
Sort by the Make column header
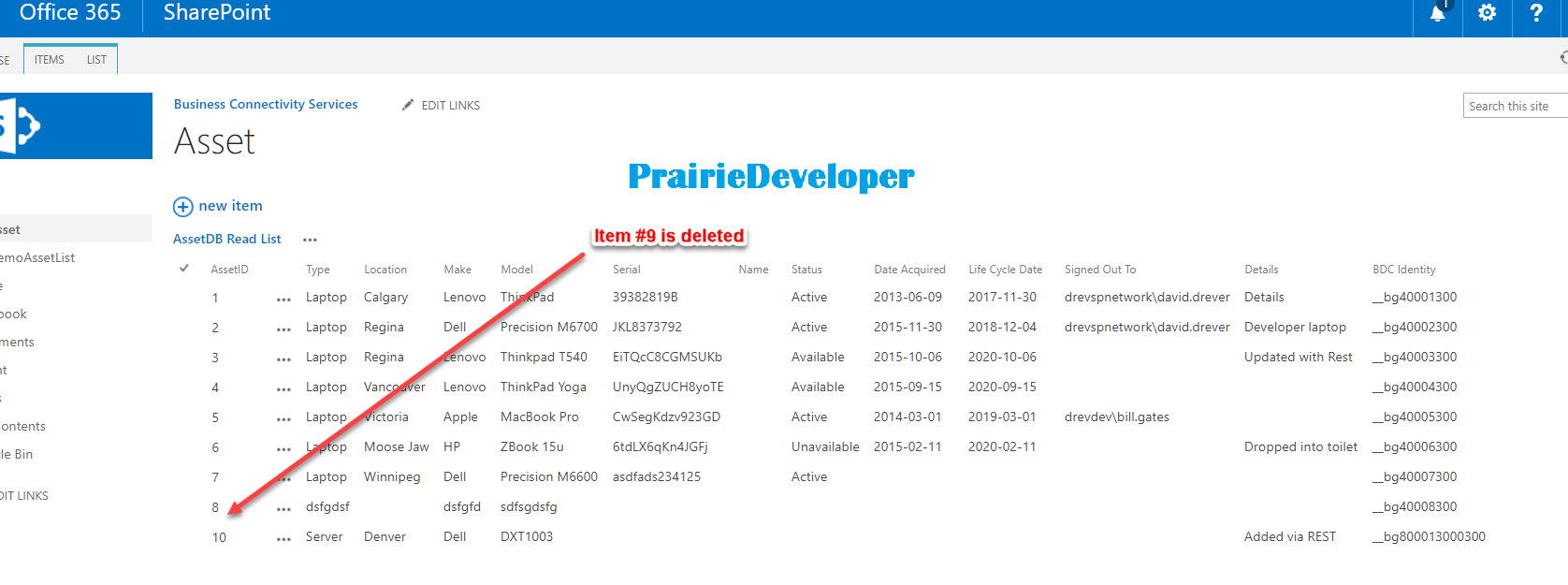coord(457,270)
